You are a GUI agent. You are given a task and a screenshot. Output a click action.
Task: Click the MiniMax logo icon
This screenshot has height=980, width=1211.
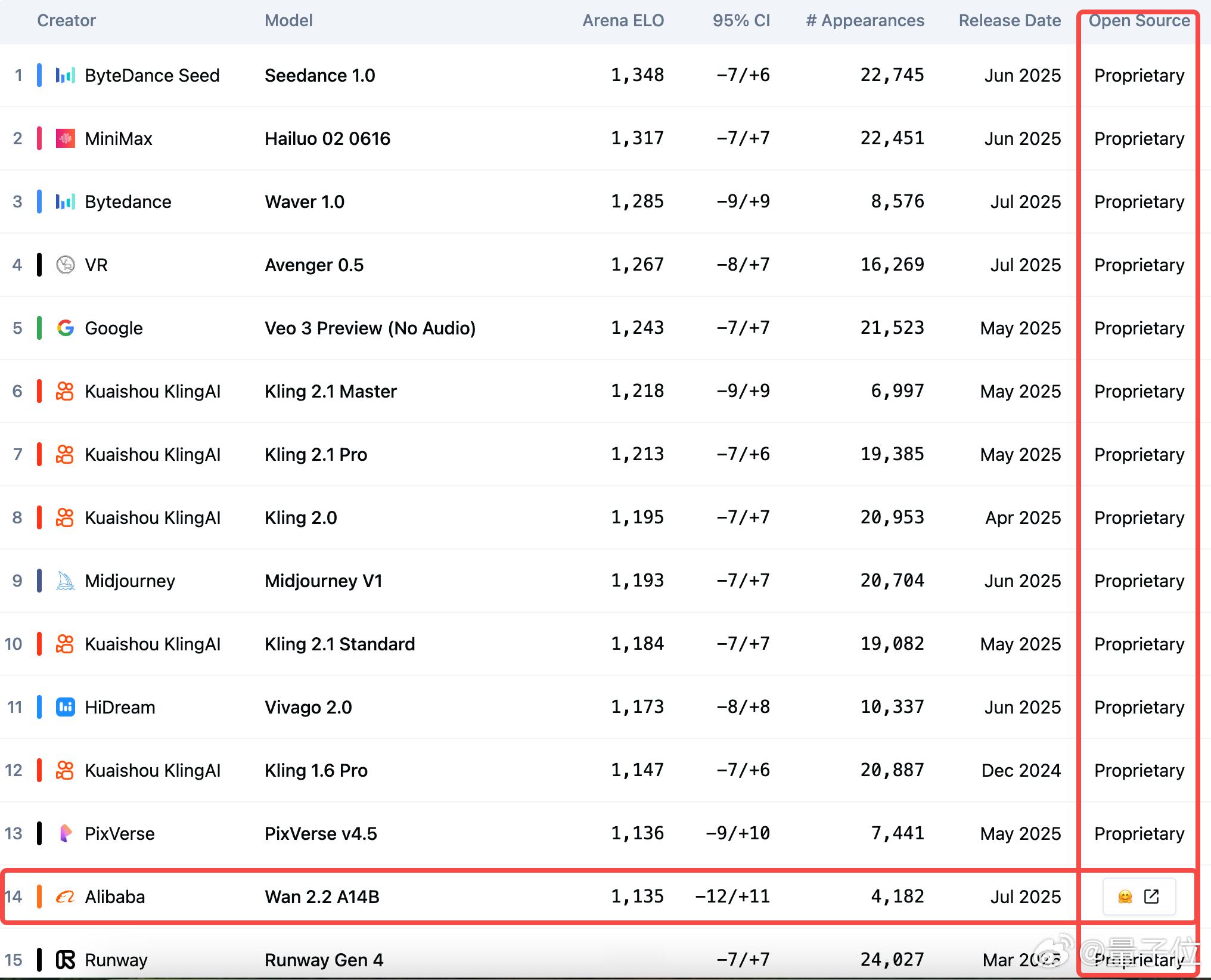click(65, 139)
